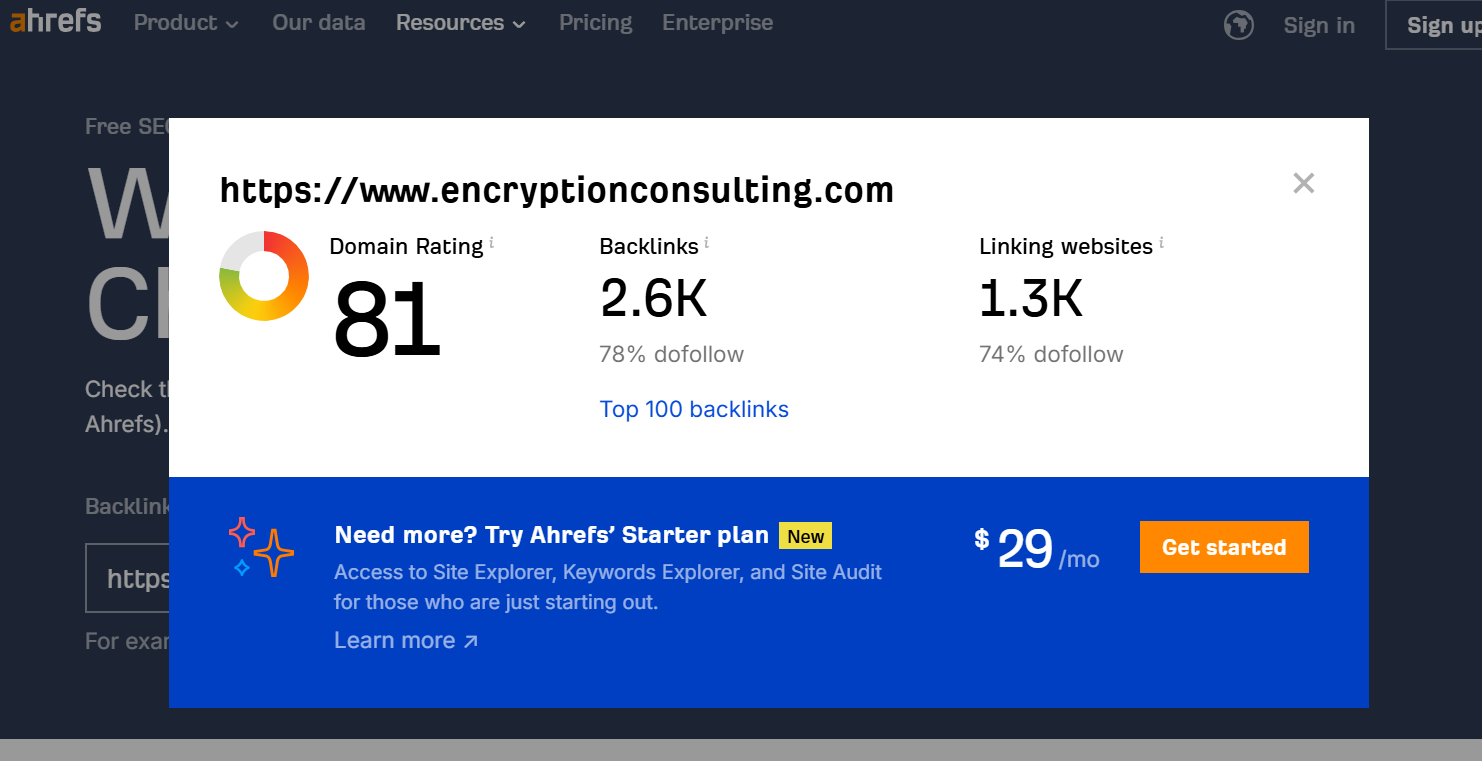The height and width of the screenshot is (761, 1482).
Task: Close the results popup with X
Action: pyautogui.click(x=1303, y=183)
